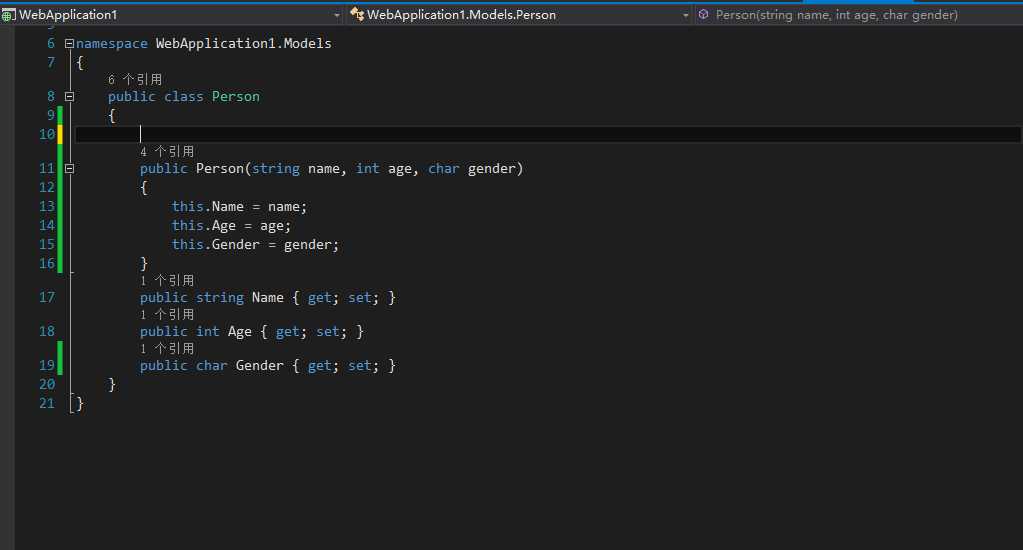This screenshot has height=550, width=1023.
Task: Click the 'class' keyword on line 8
Action: coord(183,97)
